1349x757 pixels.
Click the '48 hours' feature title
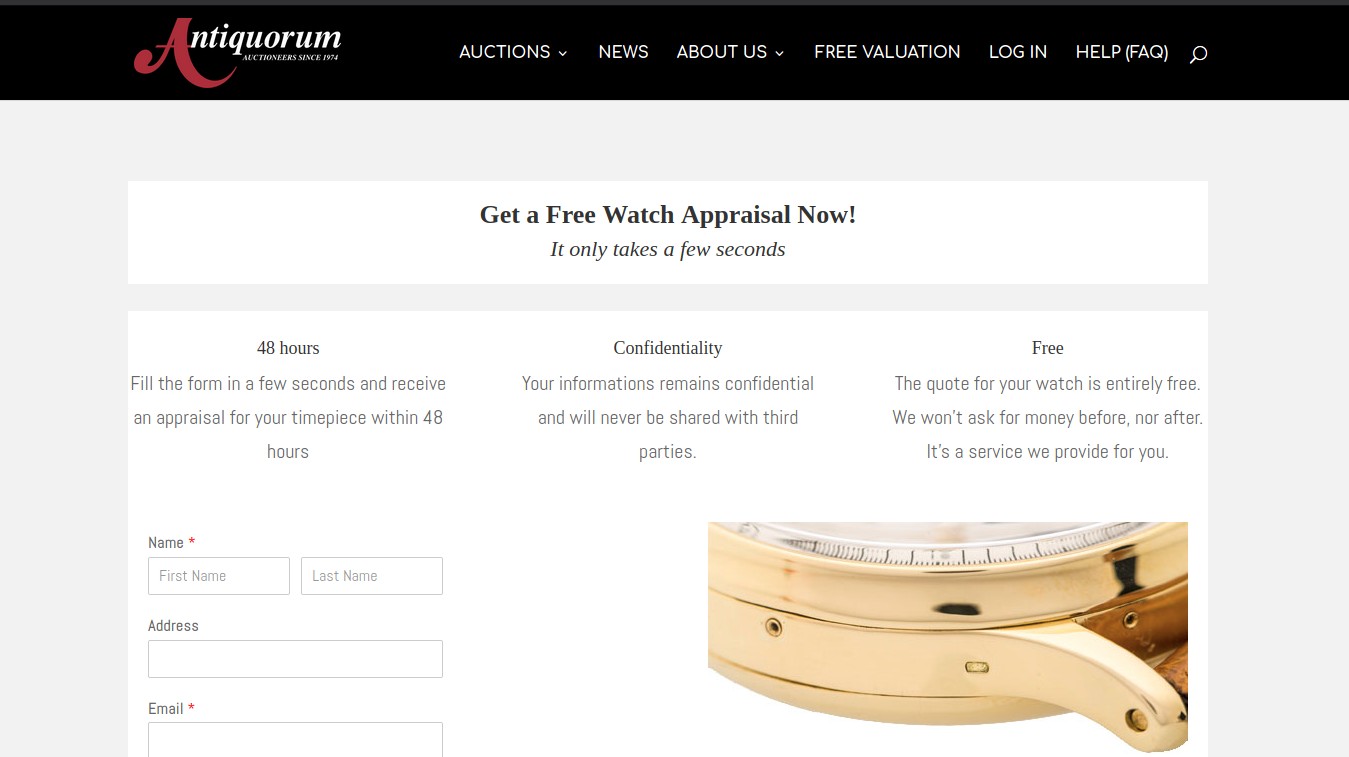tap(288, 348)
